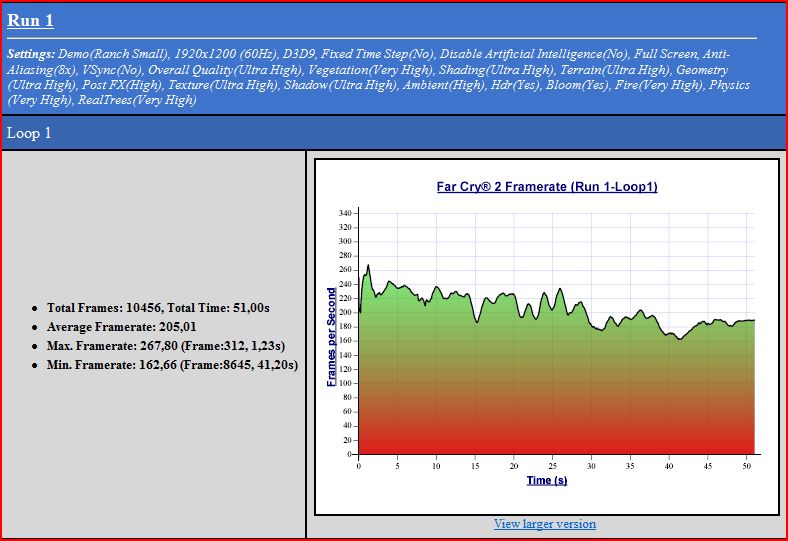Click the 'Frames per Second' axis label
This screenshot has height=541, width=788.
(x=331, y=337)
